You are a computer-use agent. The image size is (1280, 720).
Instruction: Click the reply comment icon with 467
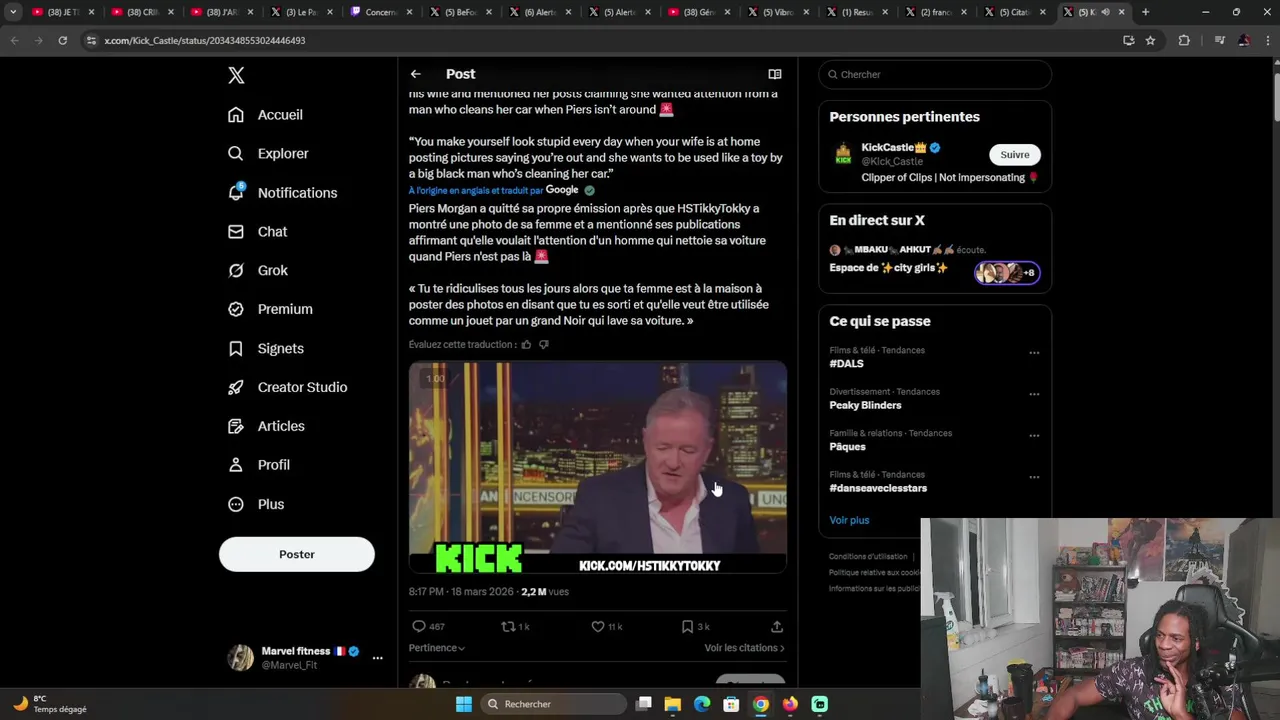[x=428, y=627]
